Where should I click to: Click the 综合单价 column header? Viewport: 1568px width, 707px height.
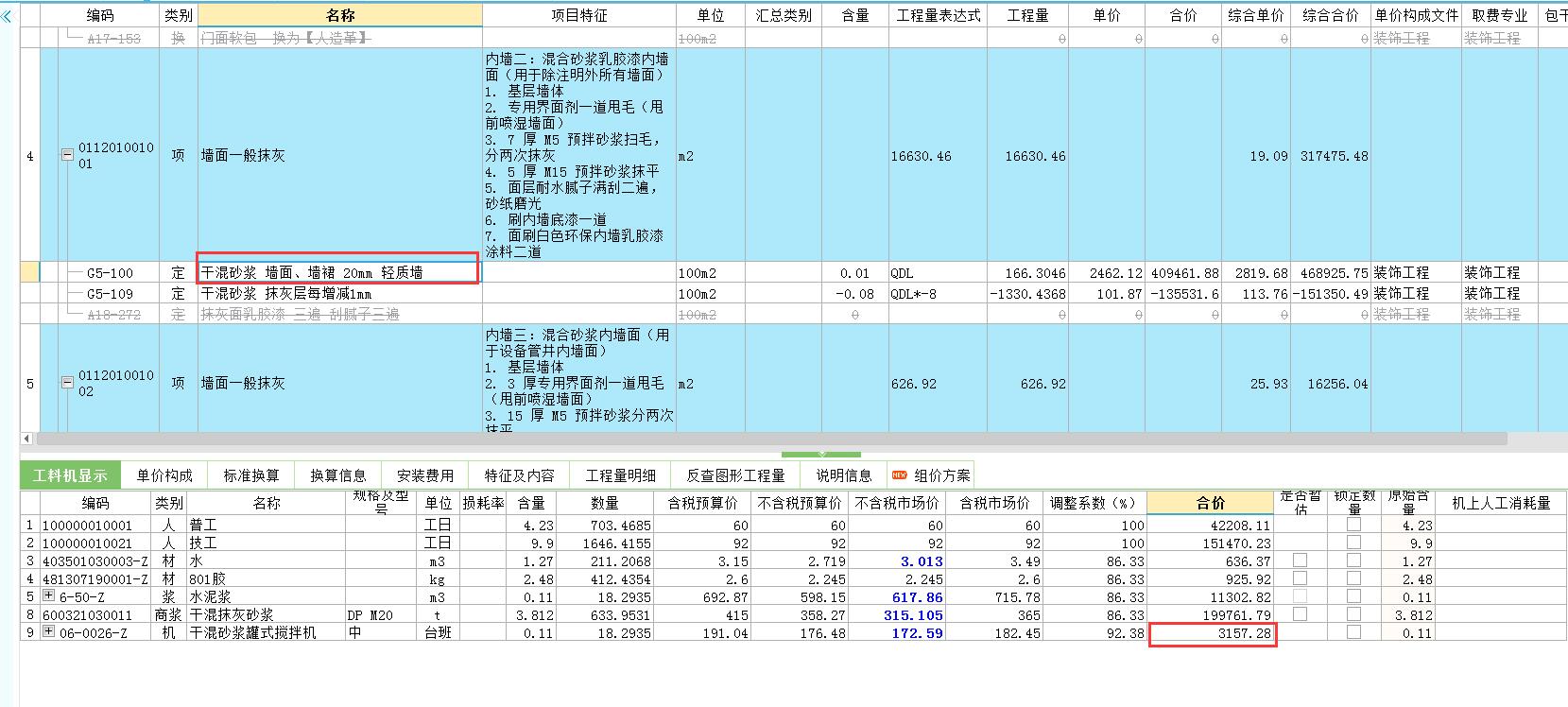1256,15
